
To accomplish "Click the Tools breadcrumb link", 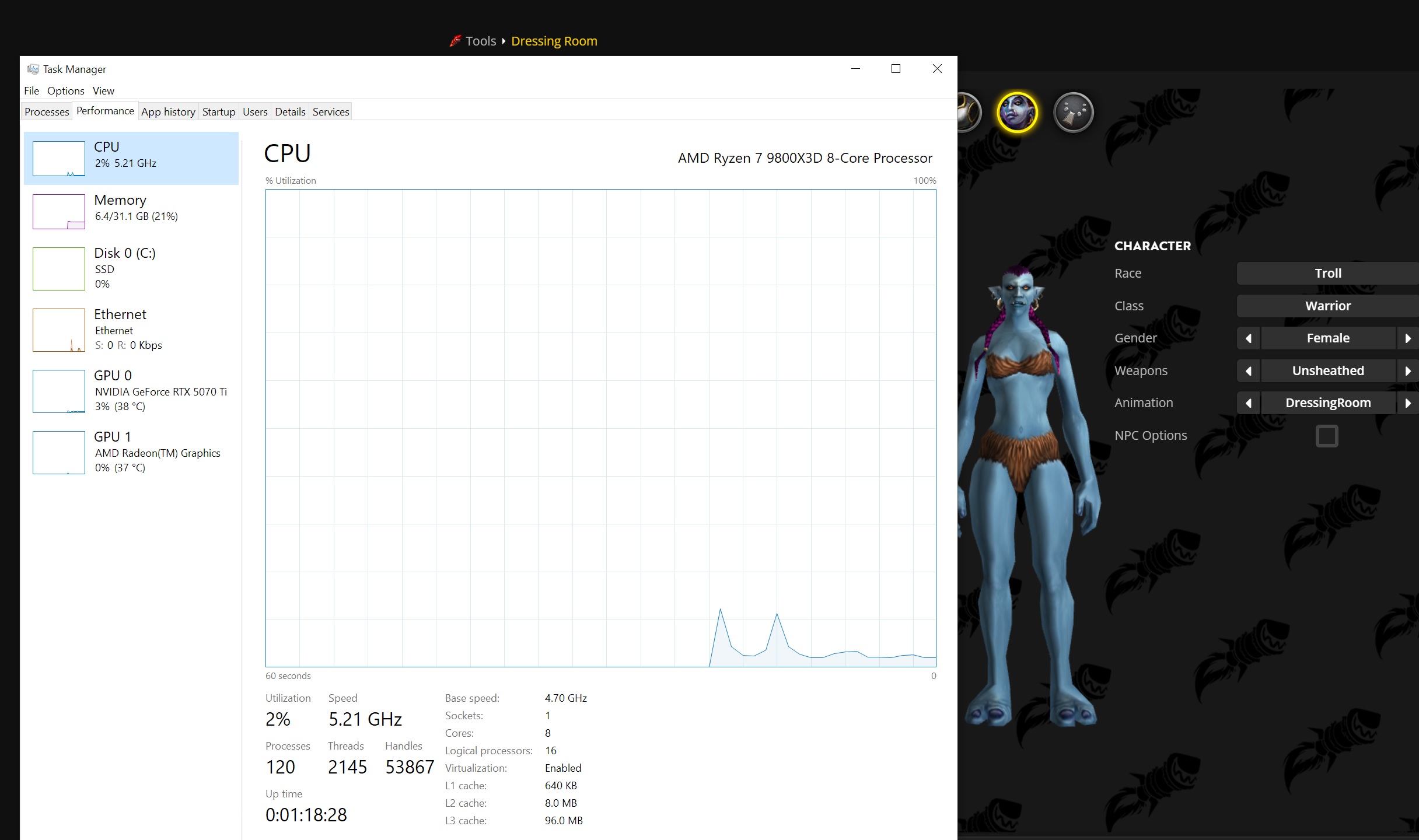I will pos(481,41).
